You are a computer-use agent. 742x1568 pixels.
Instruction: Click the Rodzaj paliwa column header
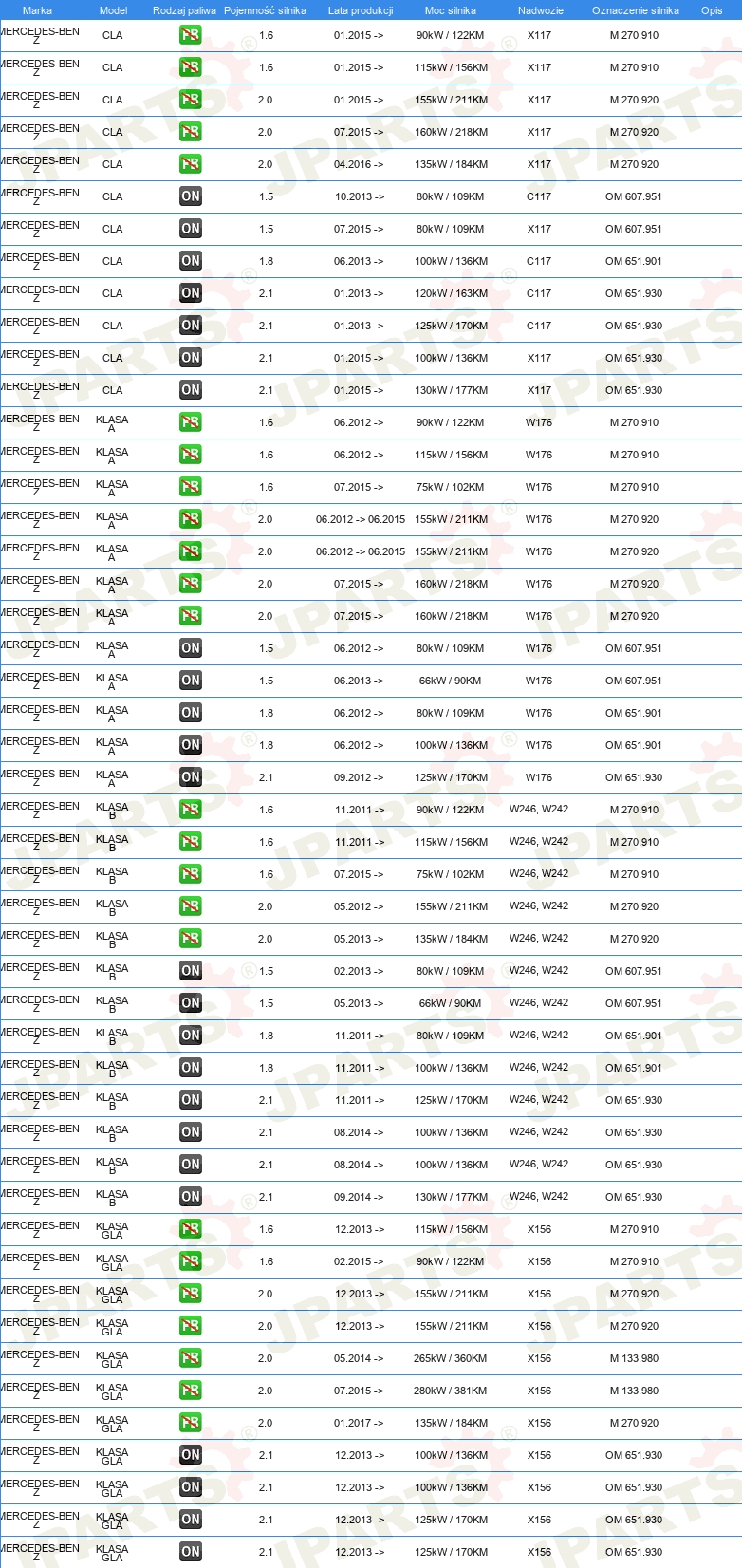184,10
